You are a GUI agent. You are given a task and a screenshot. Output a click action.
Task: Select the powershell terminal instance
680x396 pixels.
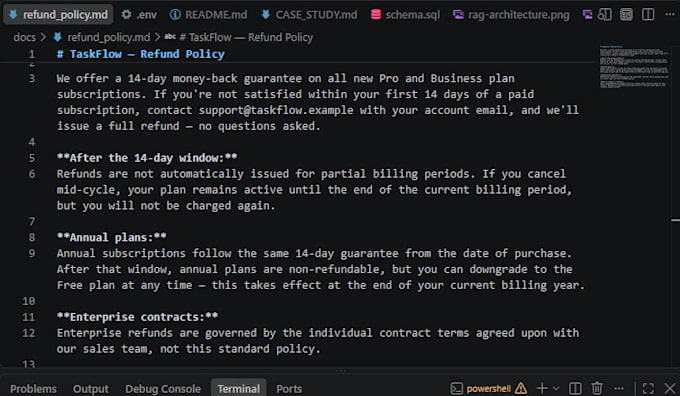tap(481, 388)
